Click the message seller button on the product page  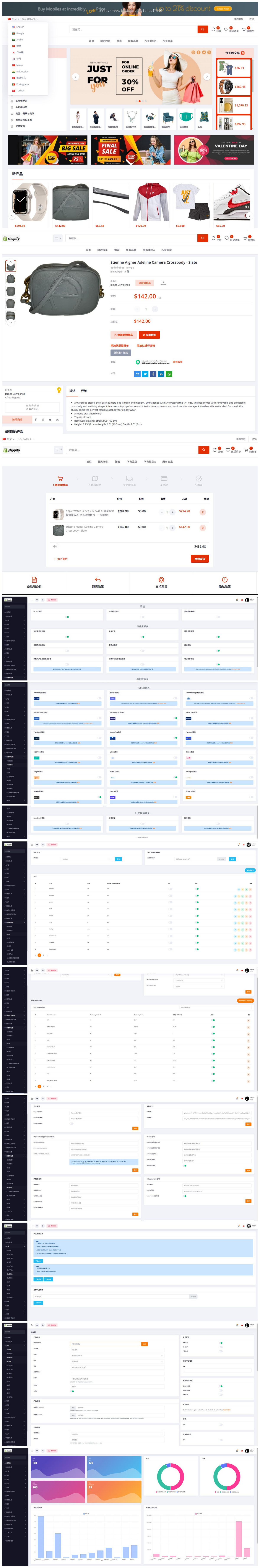coord(145,283)
